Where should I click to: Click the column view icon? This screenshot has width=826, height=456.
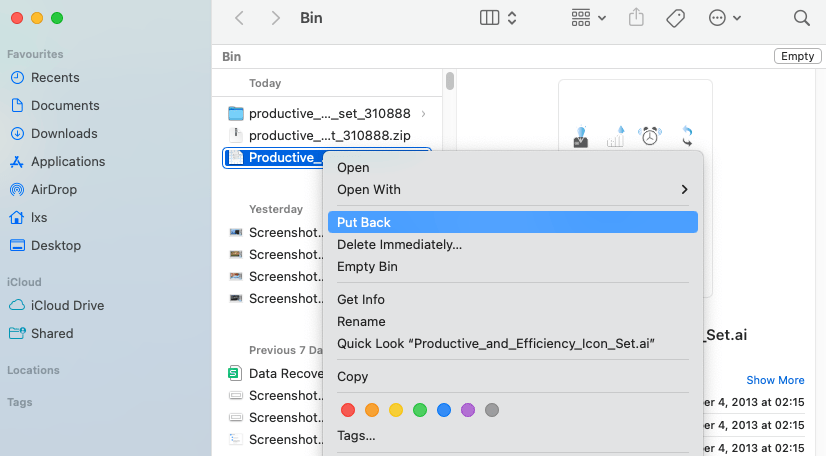[x=489, y=18]
